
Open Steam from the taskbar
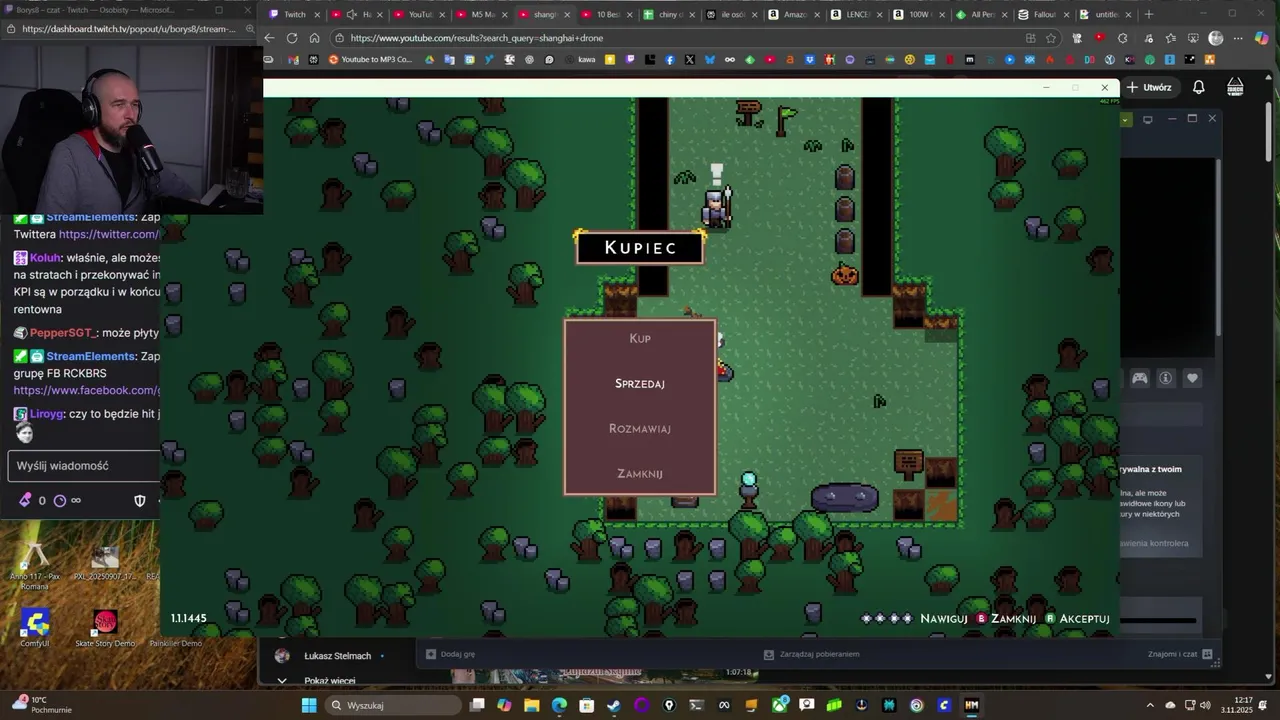pos(614,705)
